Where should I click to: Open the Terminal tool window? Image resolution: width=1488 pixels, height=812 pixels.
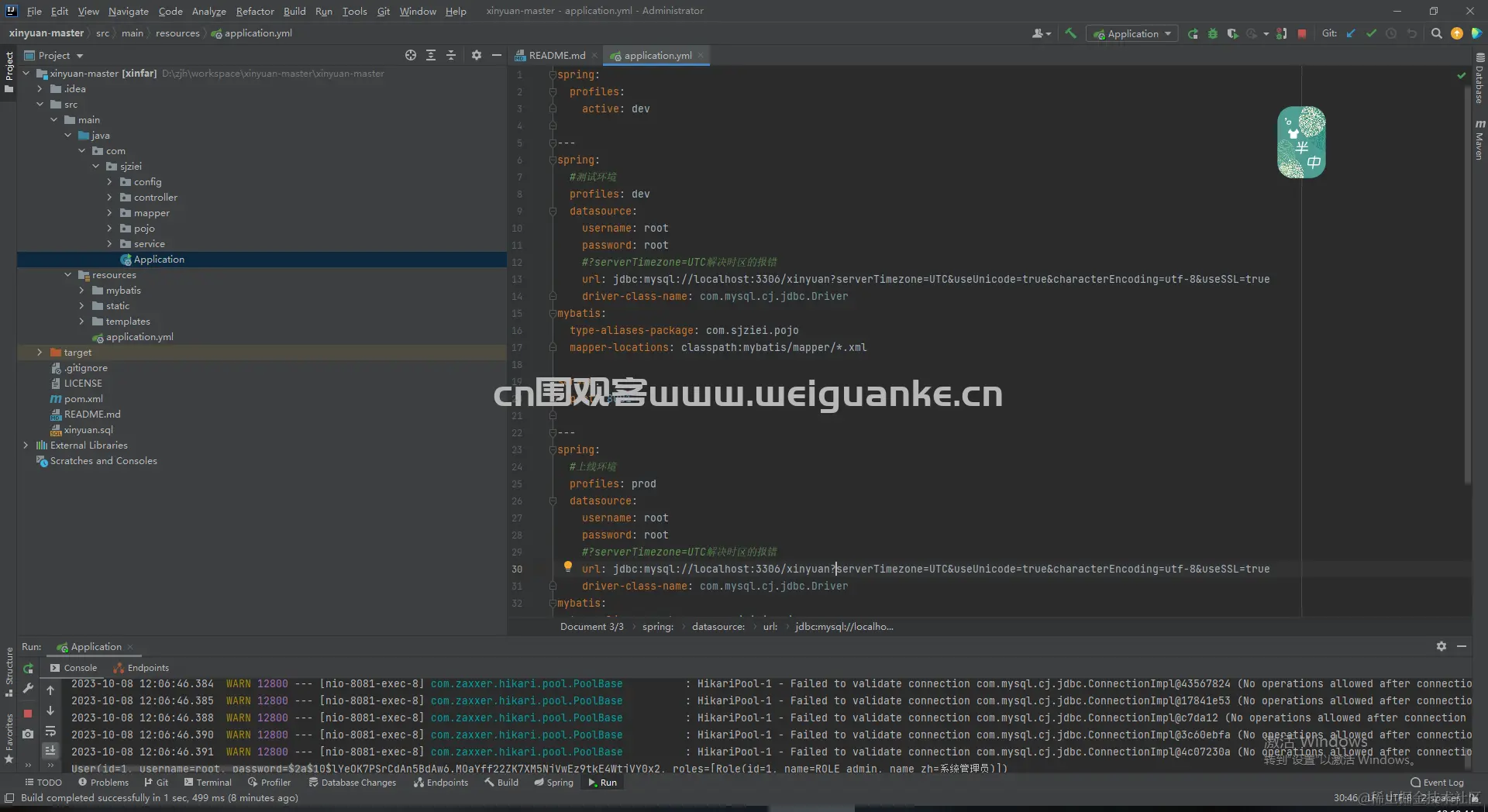[x=208, y=783]
